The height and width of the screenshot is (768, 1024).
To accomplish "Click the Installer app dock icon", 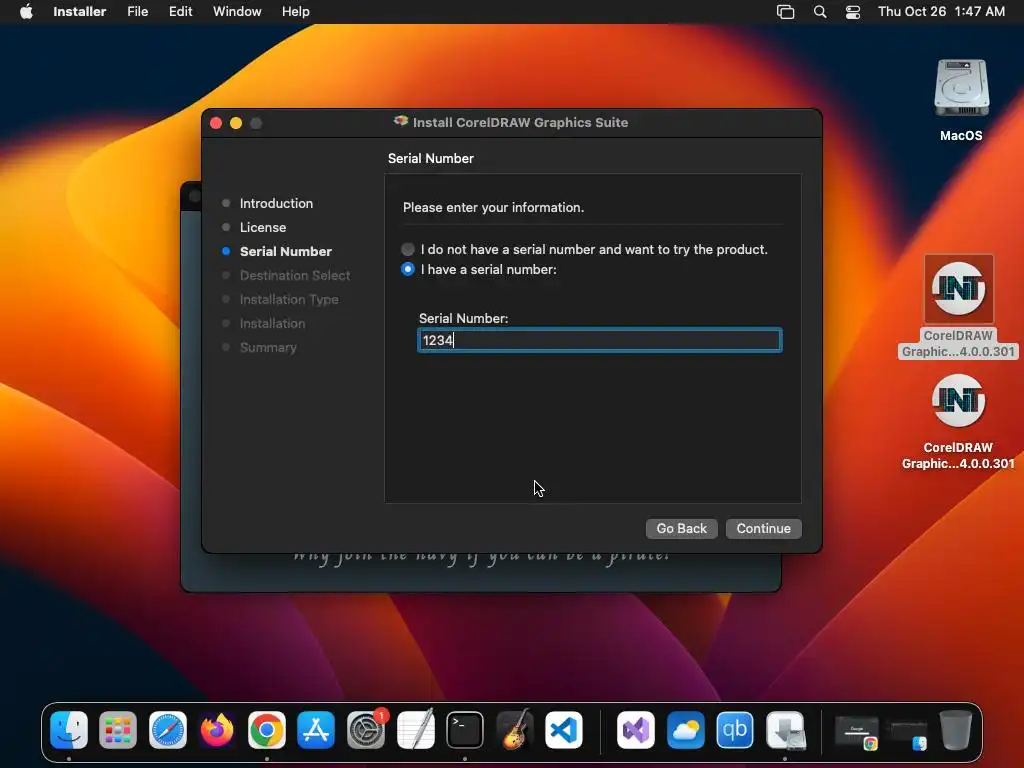I will tap(785, 730).
